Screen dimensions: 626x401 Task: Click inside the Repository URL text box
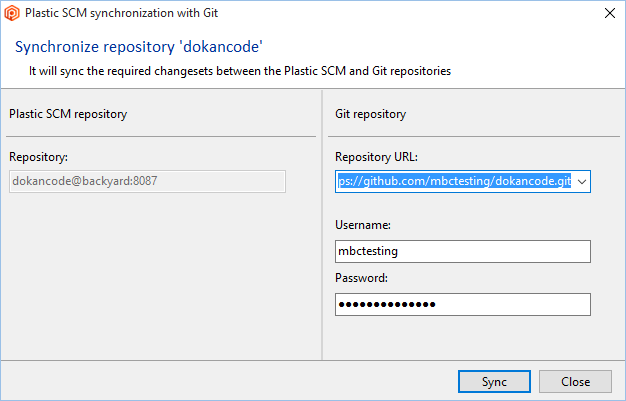(x=455, y=181)
